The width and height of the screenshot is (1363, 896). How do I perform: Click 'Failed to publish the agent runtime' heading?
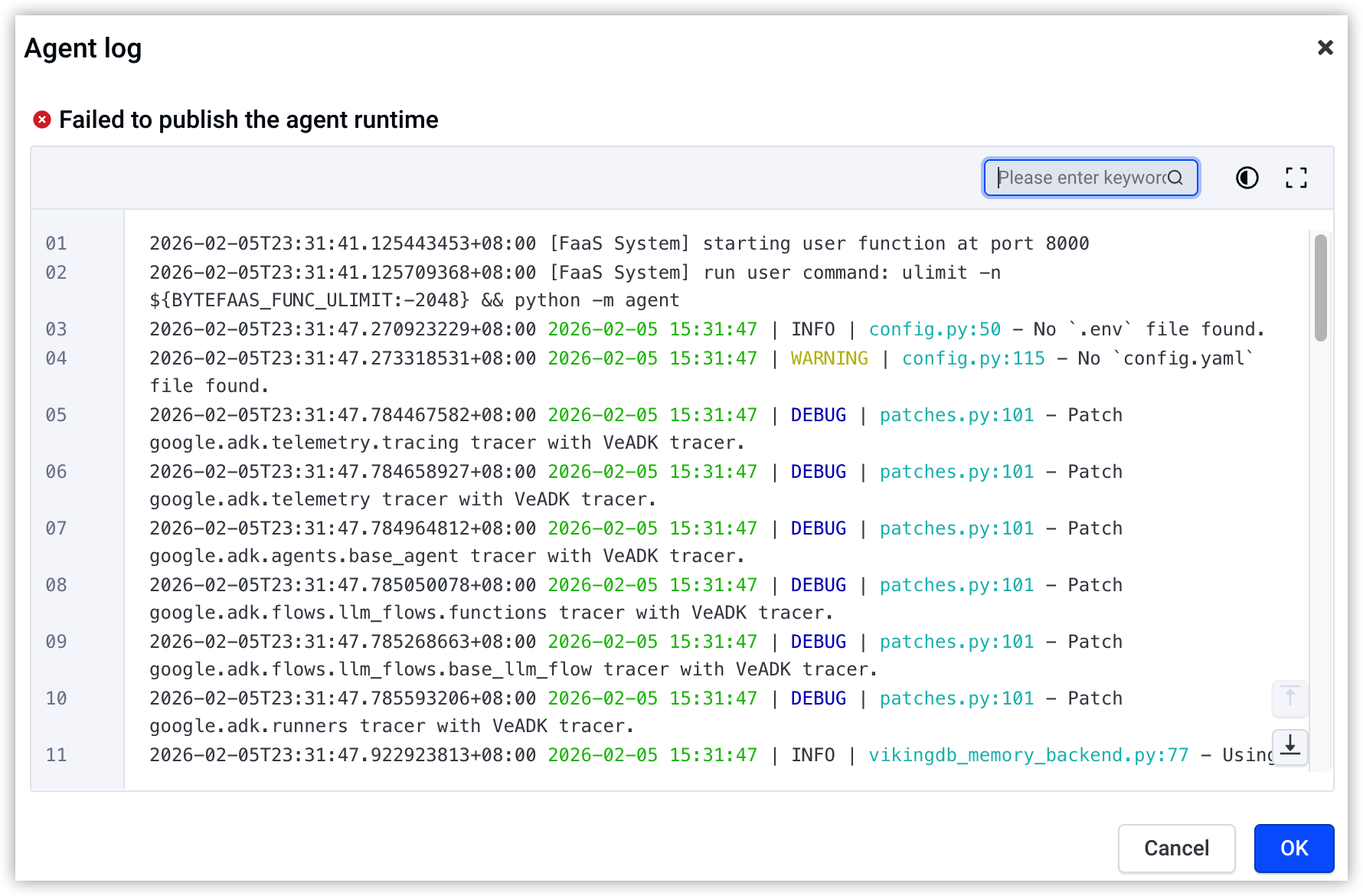click(x=249, y=119)
